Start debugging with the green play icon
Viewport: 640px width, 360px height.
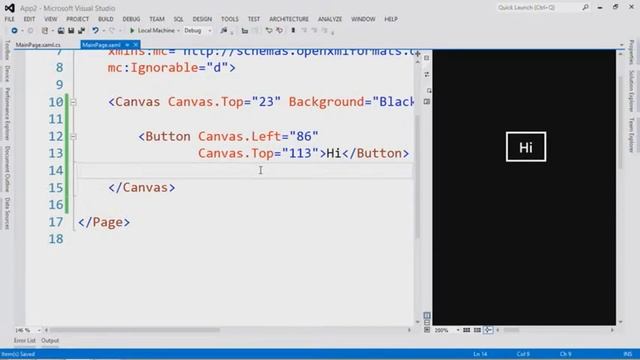coord(132,31)
